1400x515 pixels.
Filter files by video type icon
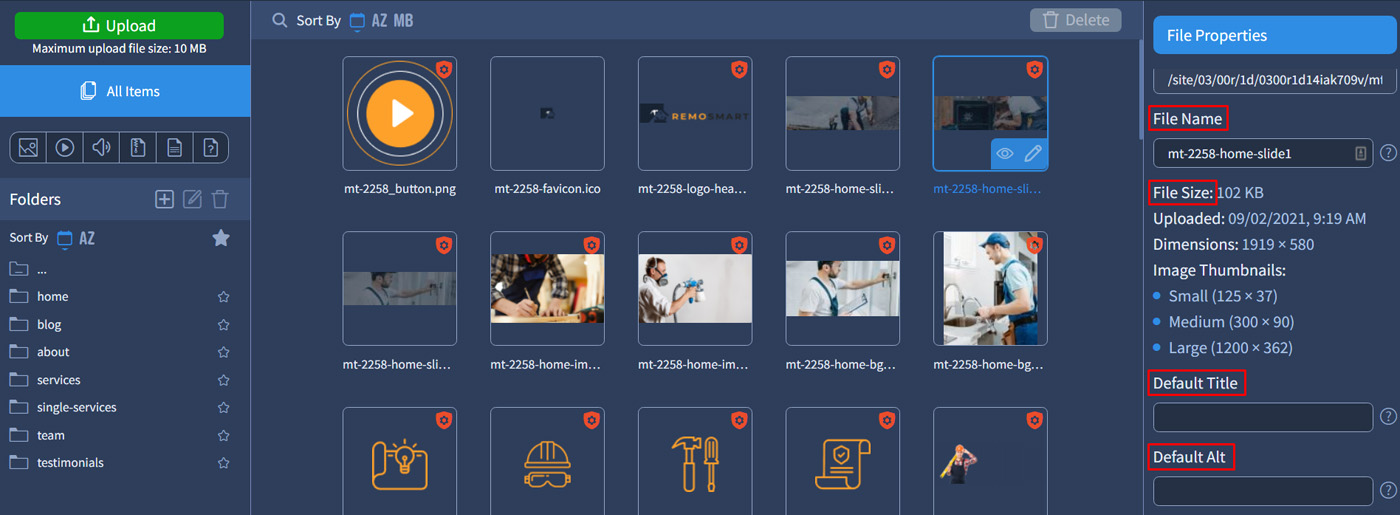point(65,148)
